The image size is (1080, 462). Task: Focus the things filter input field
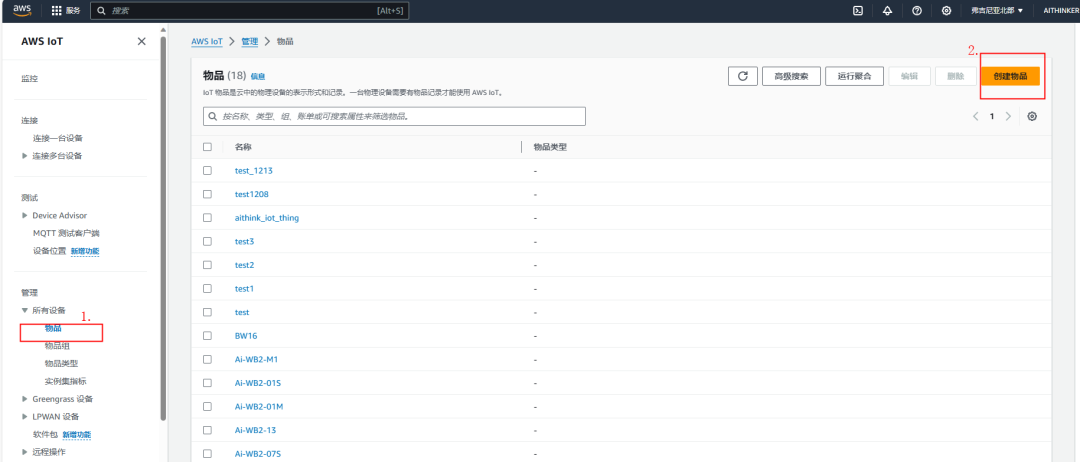[x=394, y=116]
